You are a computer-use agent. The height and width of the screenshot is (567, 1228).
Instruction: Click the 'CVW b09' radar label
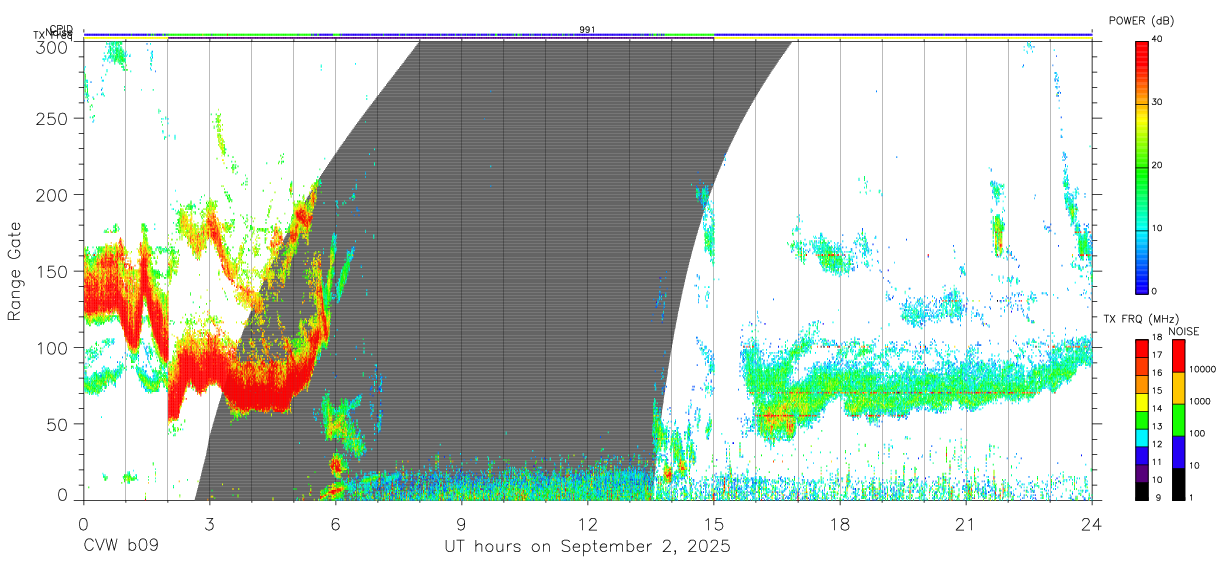click(121, 548)
